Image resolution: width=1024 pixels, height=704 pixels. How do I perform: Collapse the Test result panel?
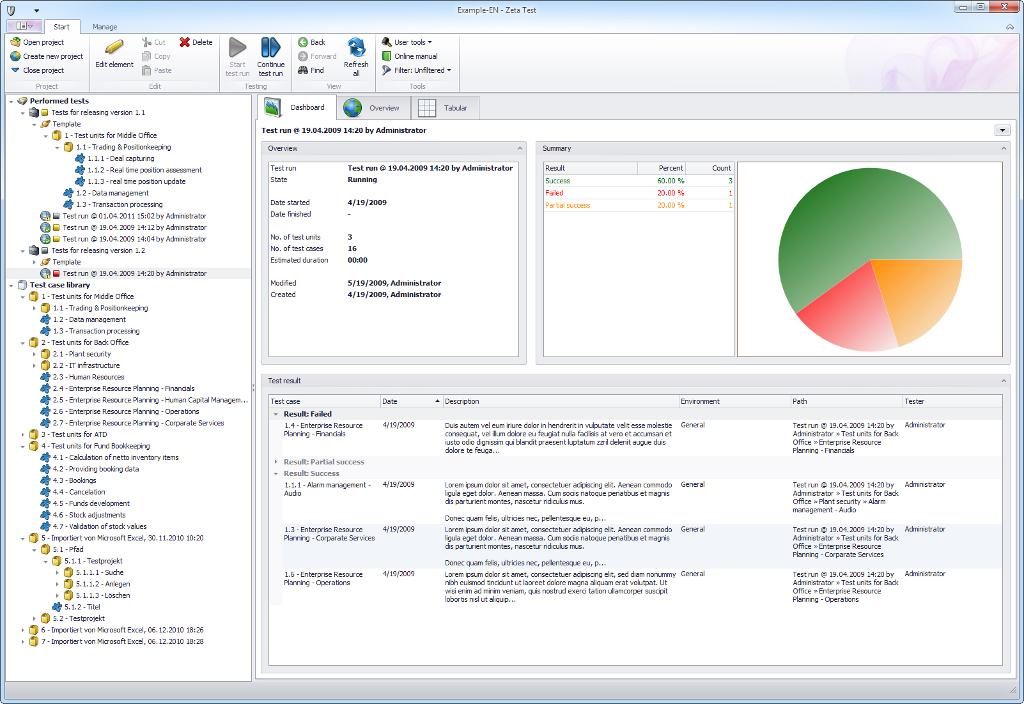(1004, 381)
